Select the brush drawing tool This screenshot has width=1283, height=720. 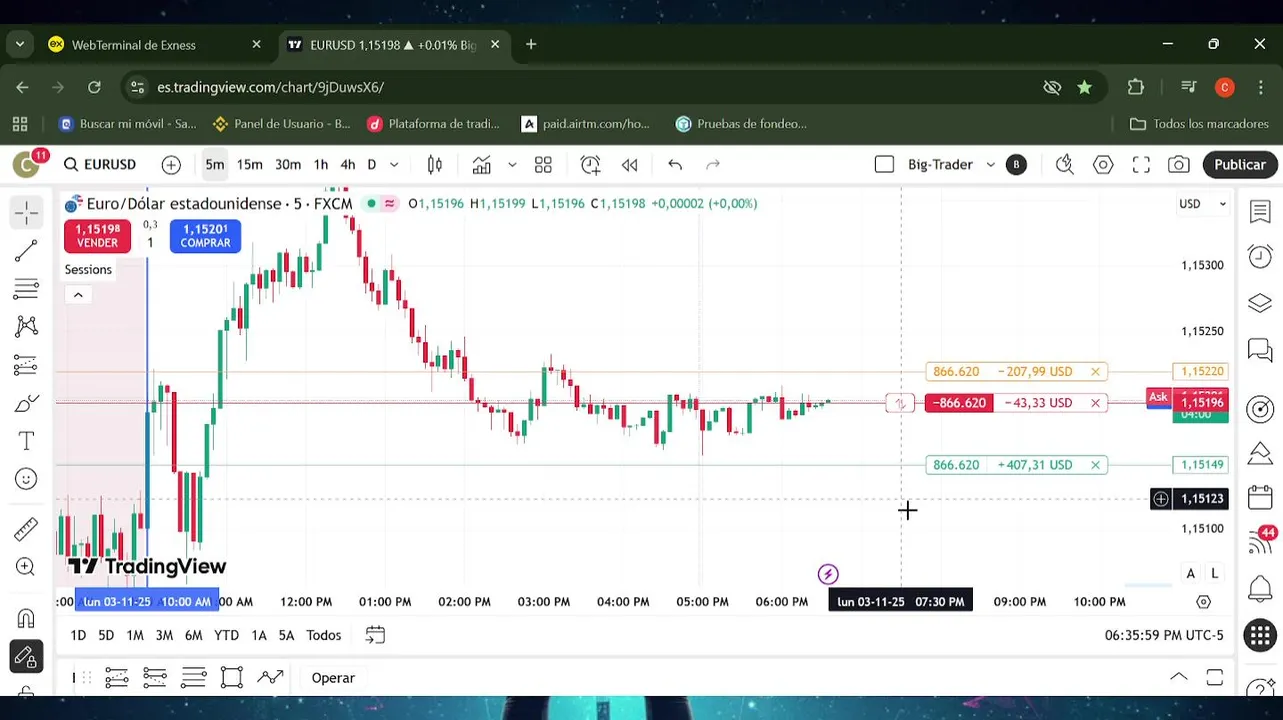[x=26, y=403]
